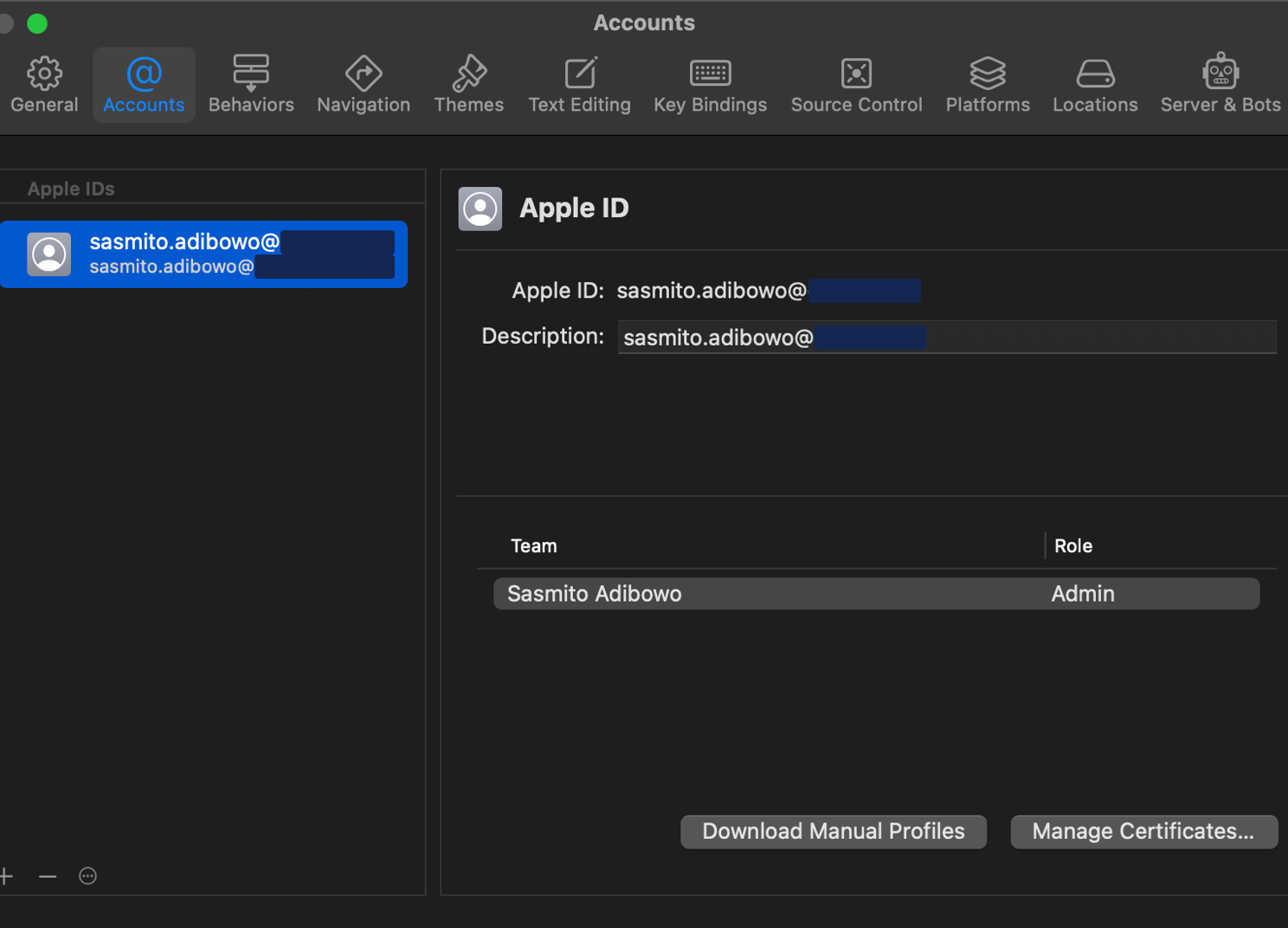Switch to Navigation preferences

364,85
